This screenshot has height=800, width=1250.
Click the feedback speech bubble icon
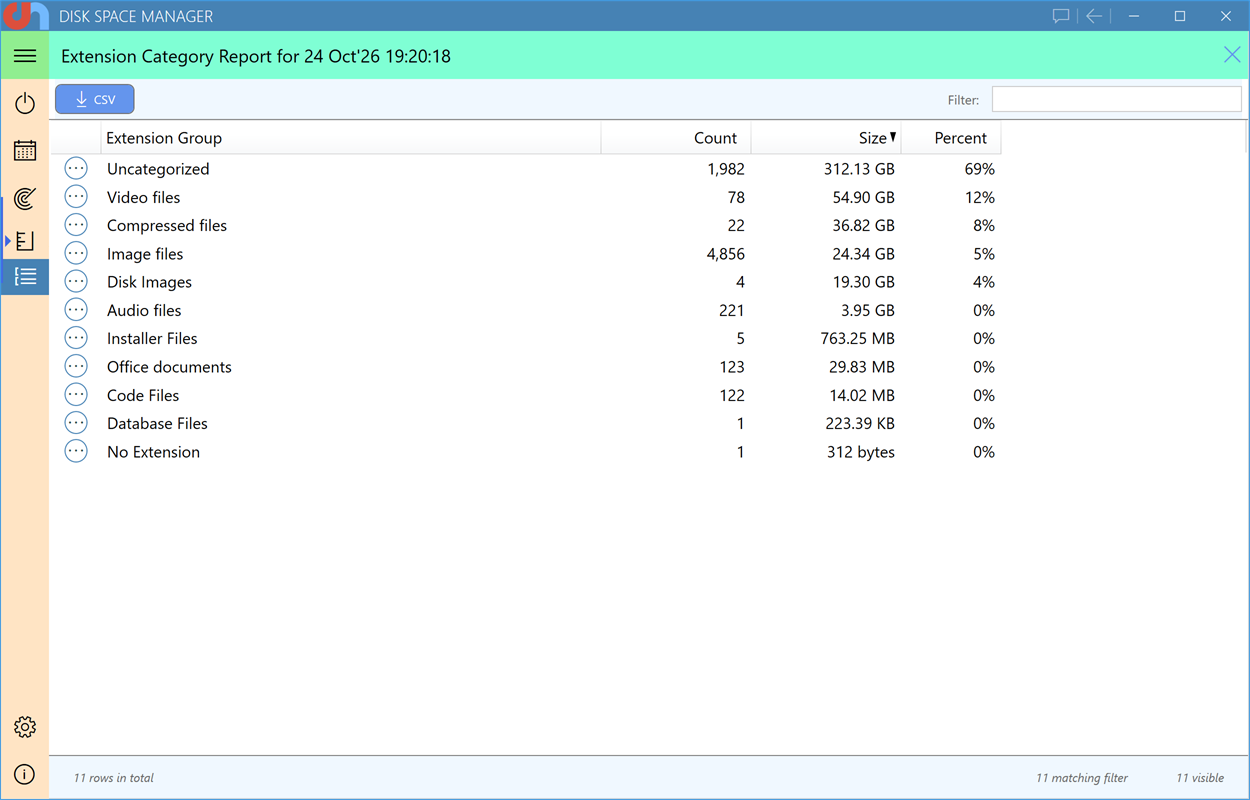(1061, 16)
